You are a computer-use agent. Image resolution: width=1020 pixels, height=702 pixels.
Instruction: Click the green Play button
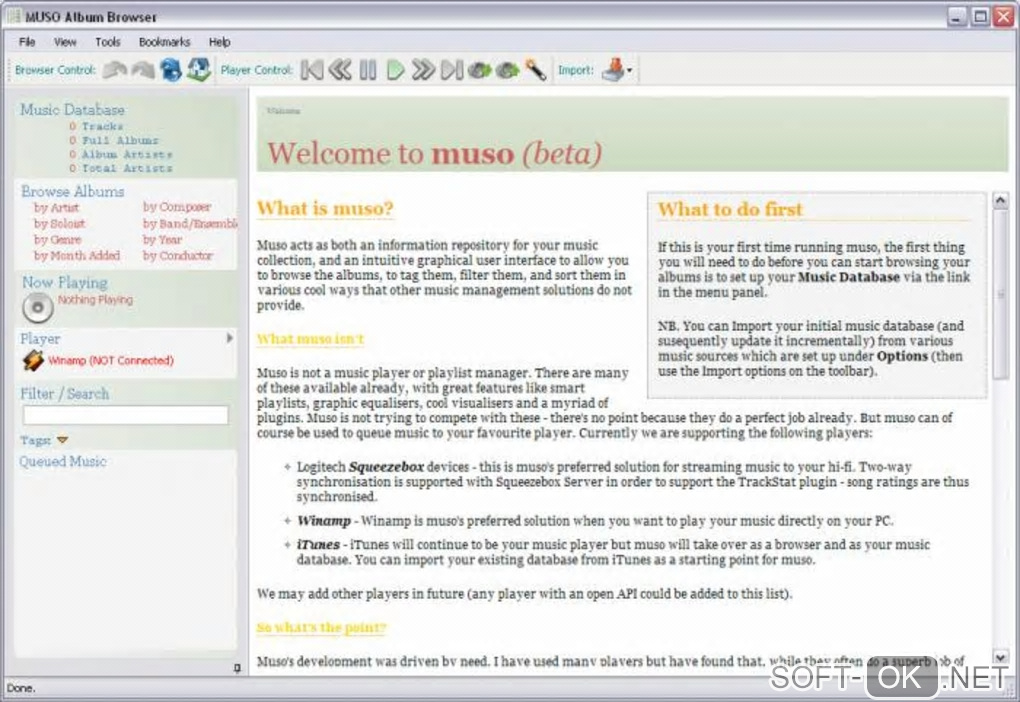click(x=396, y=70)
